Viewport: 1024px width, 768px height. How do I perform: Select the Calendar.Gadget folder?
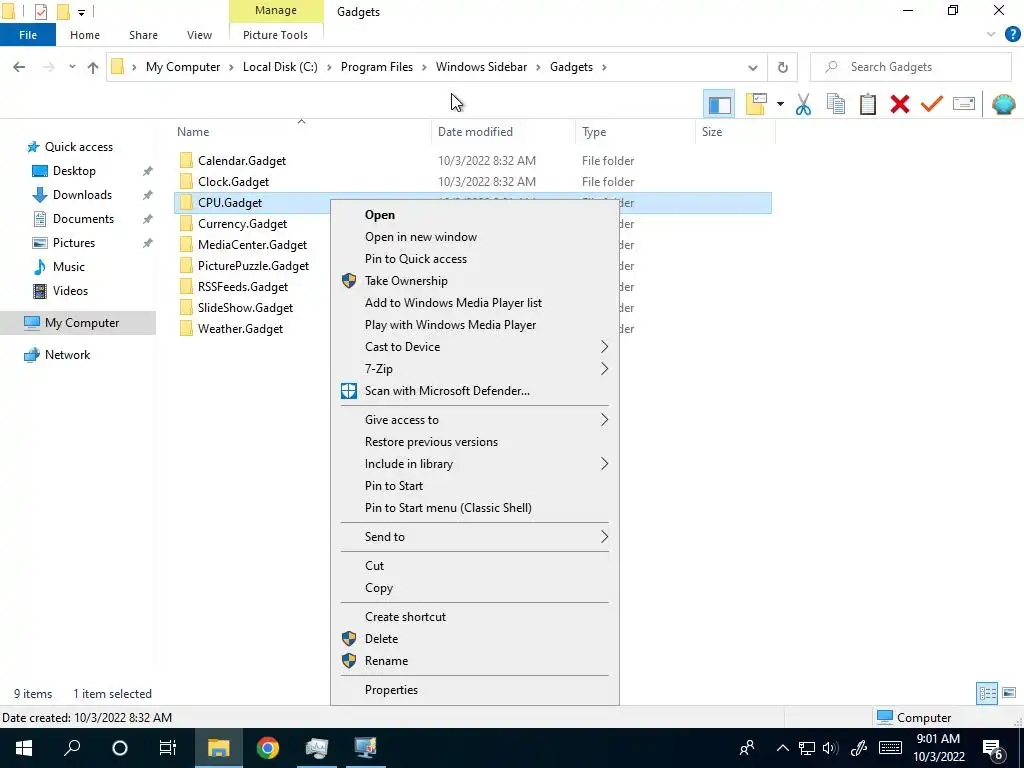242,161
